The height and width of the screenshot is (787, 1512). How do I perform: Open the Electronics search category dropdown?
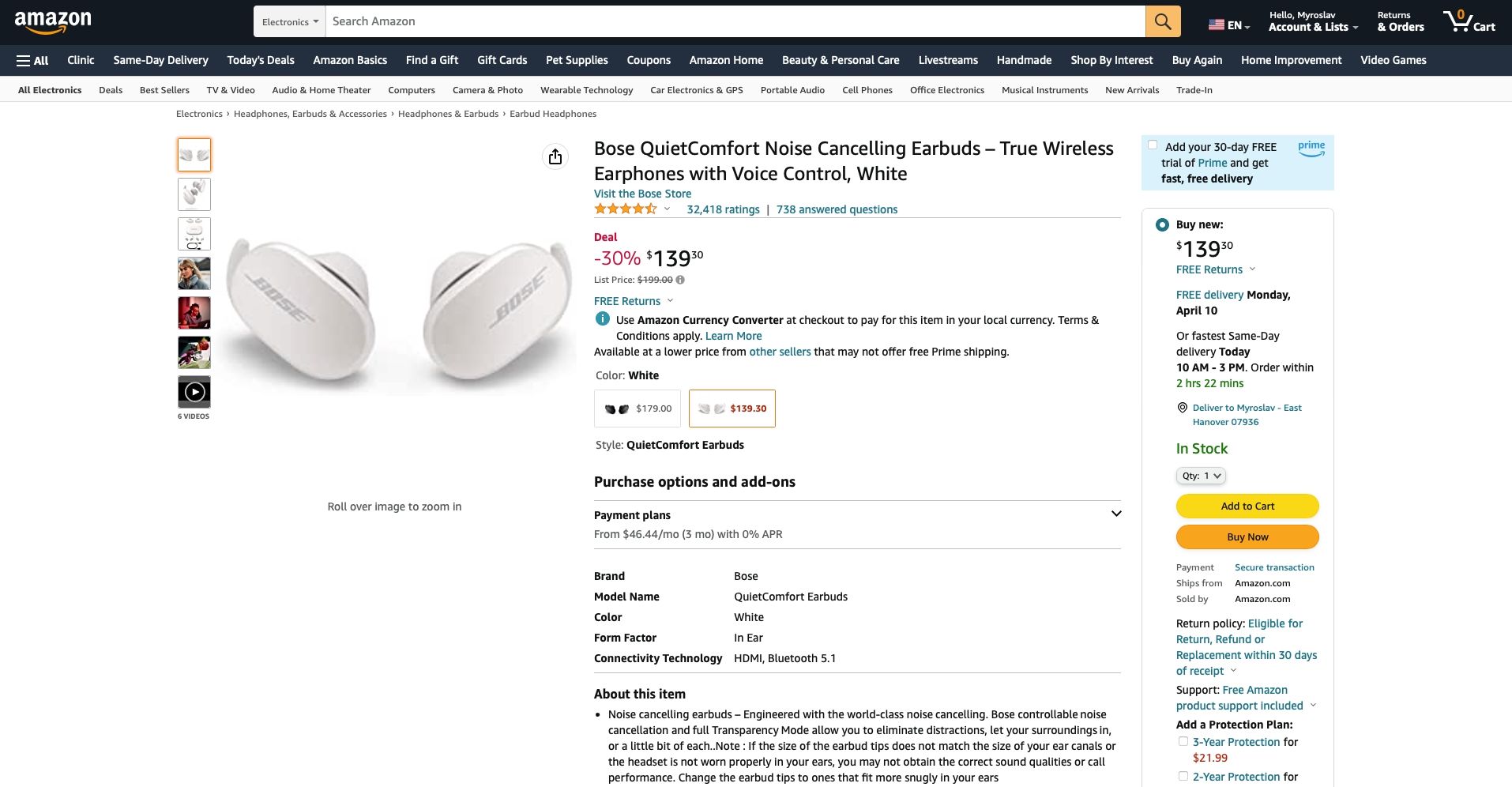pyautogui.click(x=290, y=21)
